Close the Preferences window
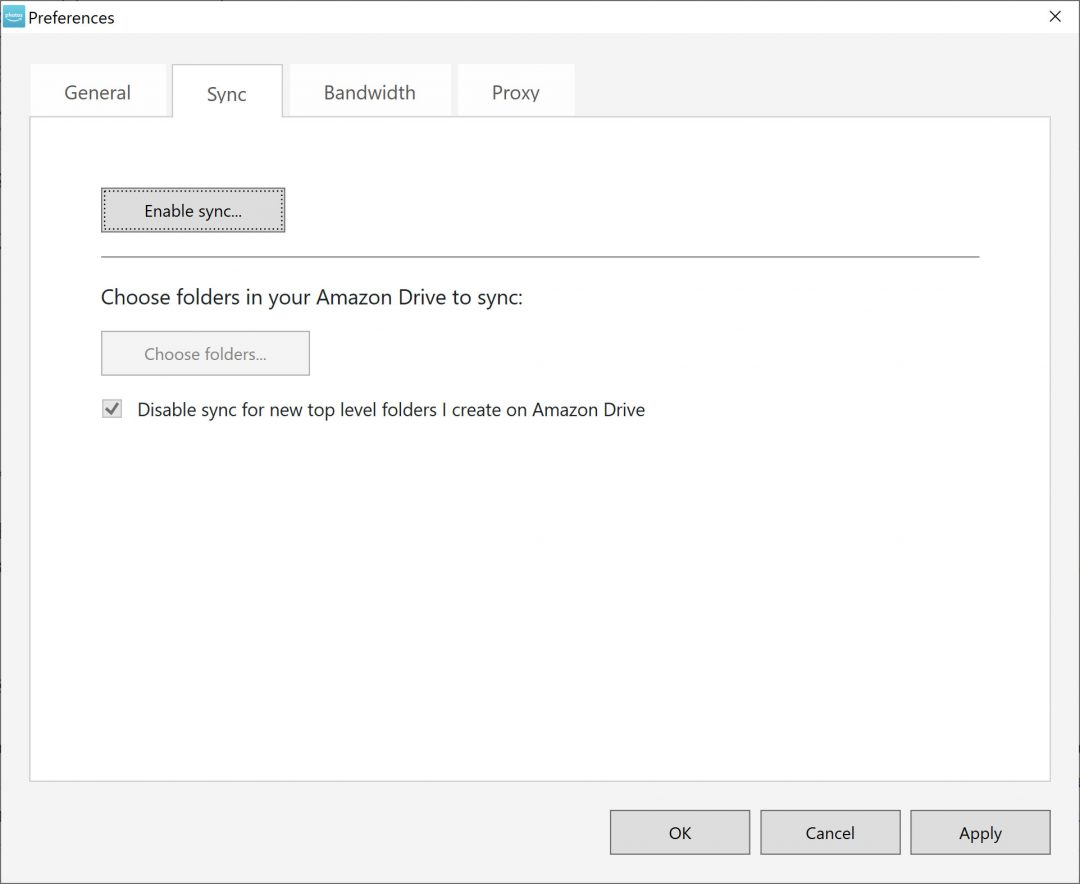Screen dimensions: 1080x884 pyautogui.click(x=1054, y=17)
